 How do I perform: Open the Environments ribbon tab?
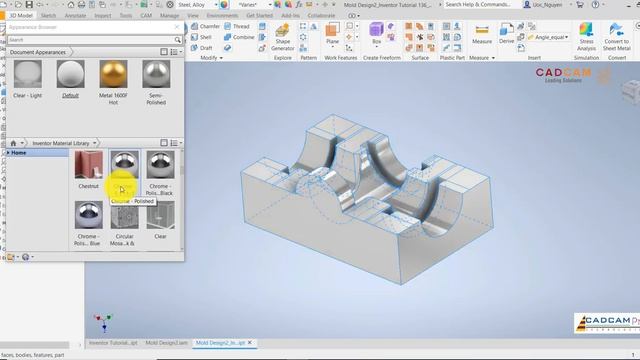point(222,16)
